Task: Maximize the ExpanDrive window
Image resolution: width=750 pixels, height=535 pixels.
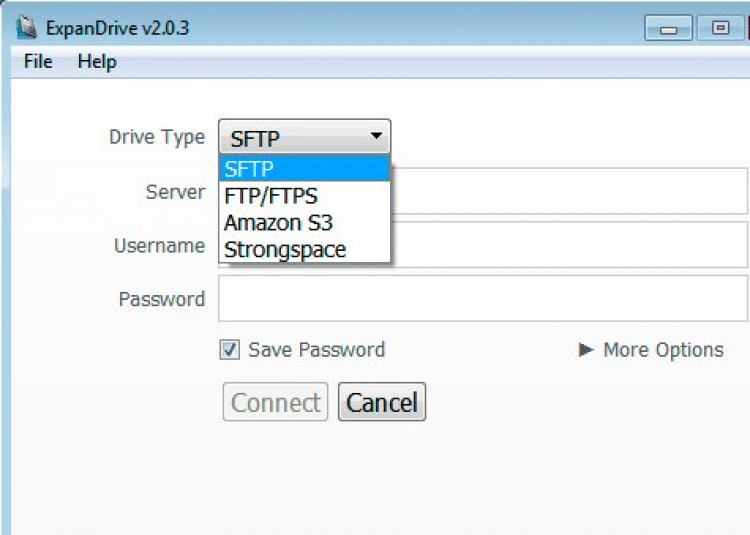Action: 720,29
